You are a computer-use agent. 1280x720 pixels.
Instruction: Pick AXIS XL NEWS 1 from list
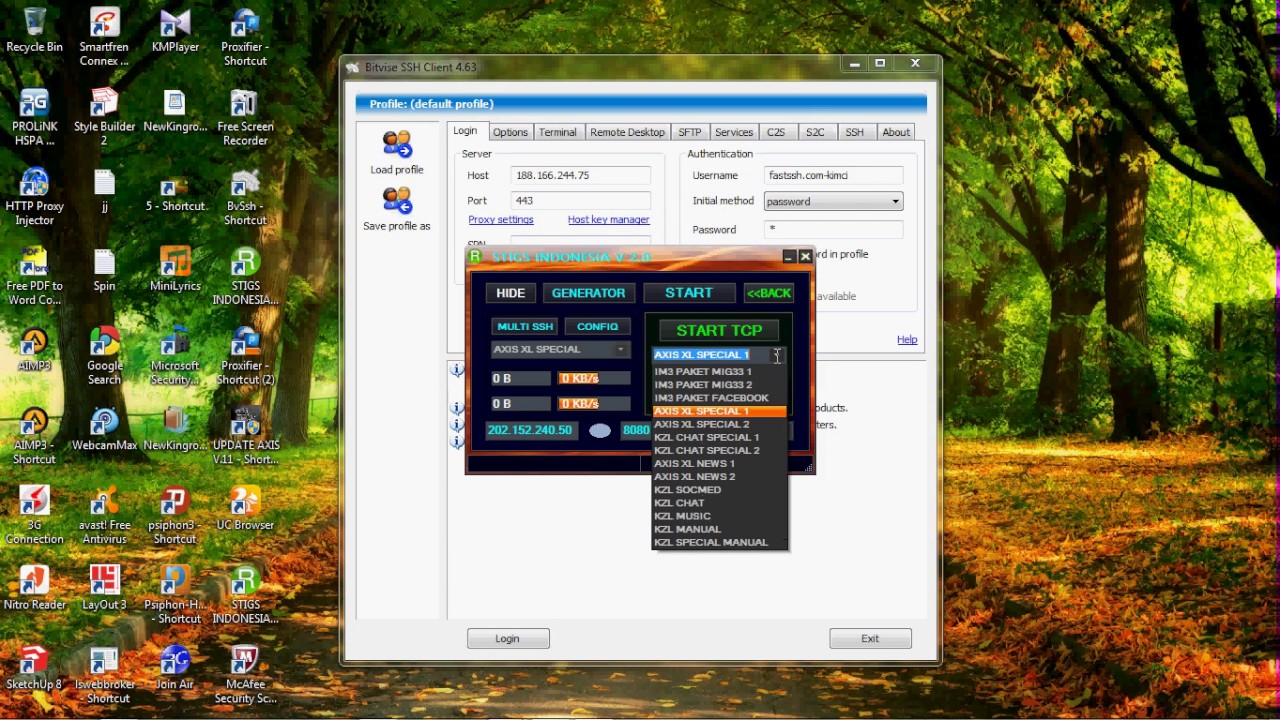pos(719,463)
